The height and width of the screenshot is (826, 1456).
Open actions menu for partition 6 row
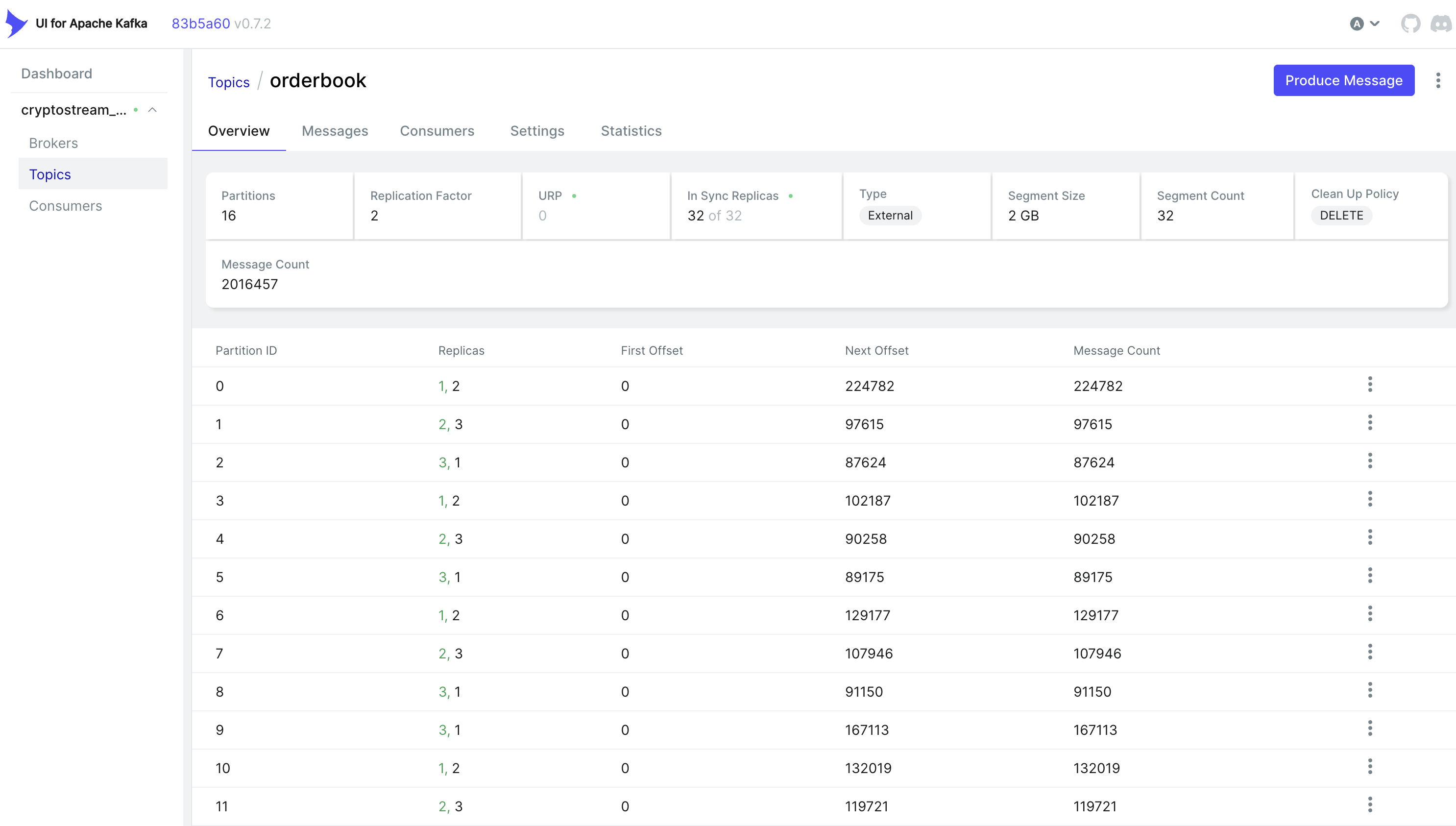[1370, 614]
